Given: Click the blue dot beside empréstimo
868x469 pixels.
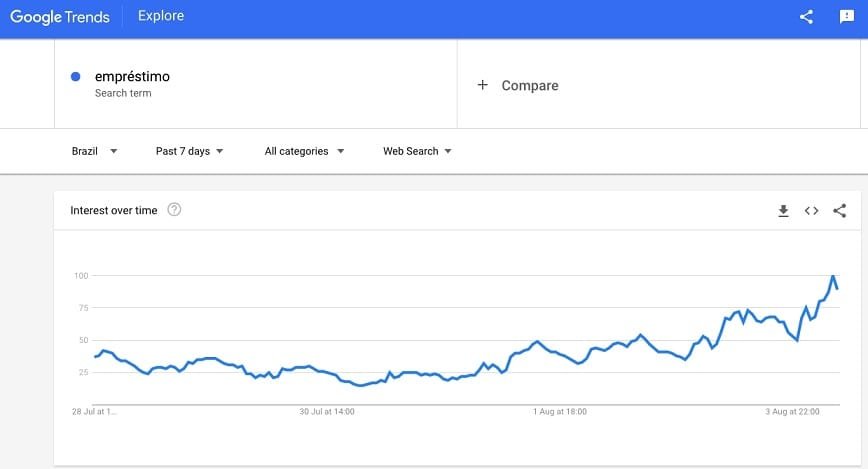Looking at the screenshot, I should [76, 77].
